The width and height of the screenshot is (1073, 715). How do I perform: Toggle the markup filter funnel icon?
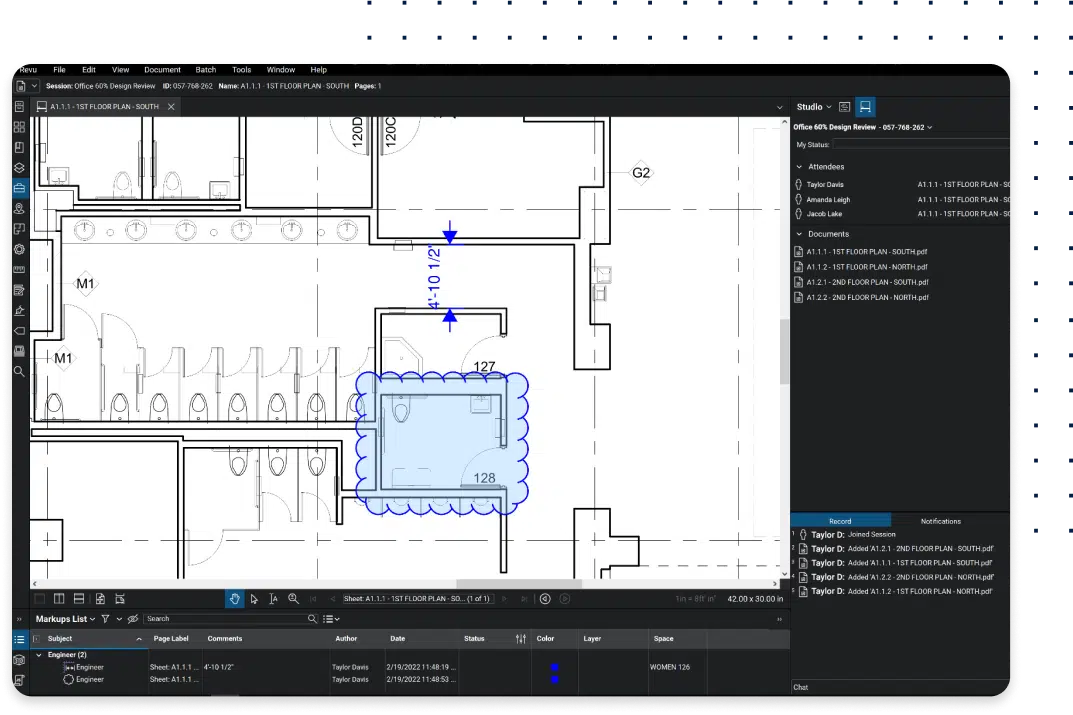[x=105, y=619]
